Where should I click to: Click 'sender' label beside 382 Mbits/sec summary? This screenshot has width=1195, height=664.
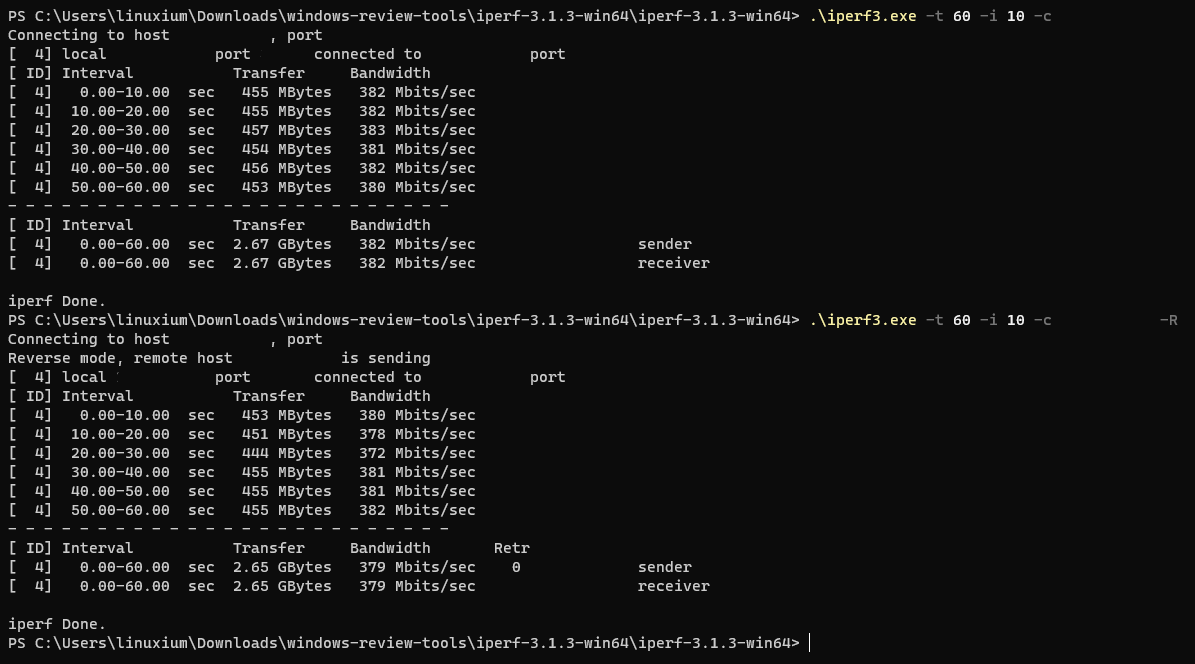click(x=665, y=244)
